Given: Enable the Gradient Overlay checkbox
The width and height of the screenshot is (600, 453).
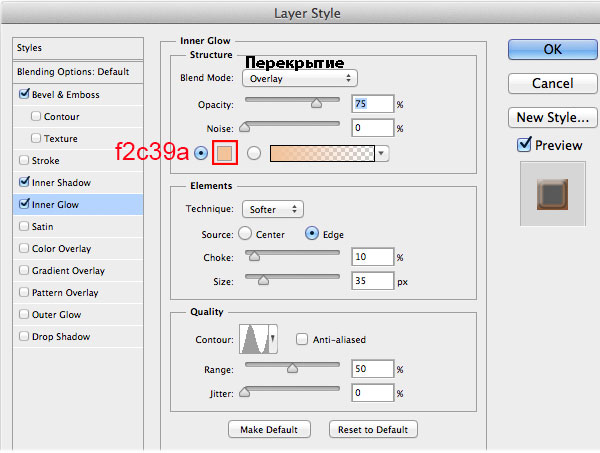Looking at the screenshot, I should 24,270.
